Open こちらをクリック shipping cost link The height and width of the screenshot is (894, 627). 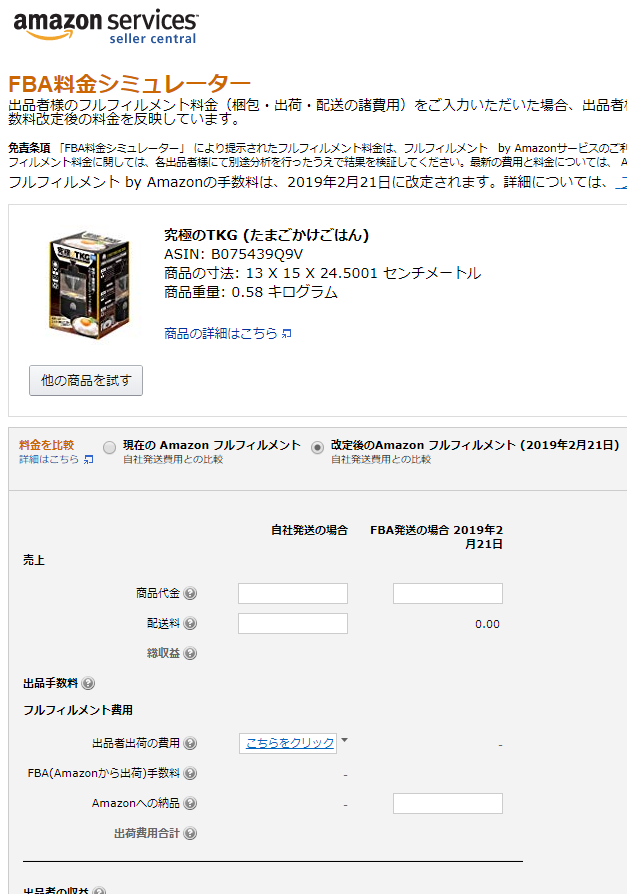(290, 743)
